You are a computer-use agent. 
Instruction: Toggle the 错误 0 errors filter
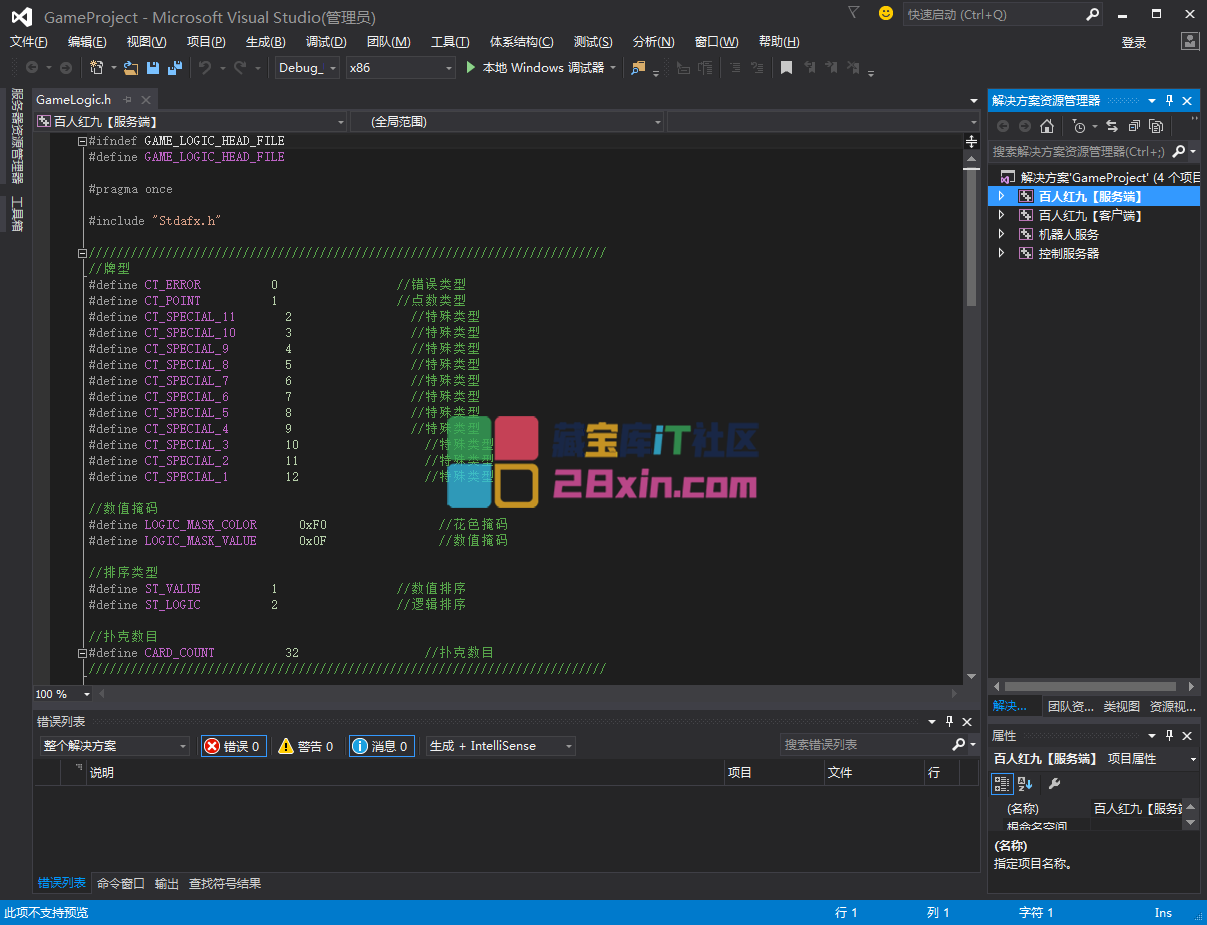pos(234,746)
